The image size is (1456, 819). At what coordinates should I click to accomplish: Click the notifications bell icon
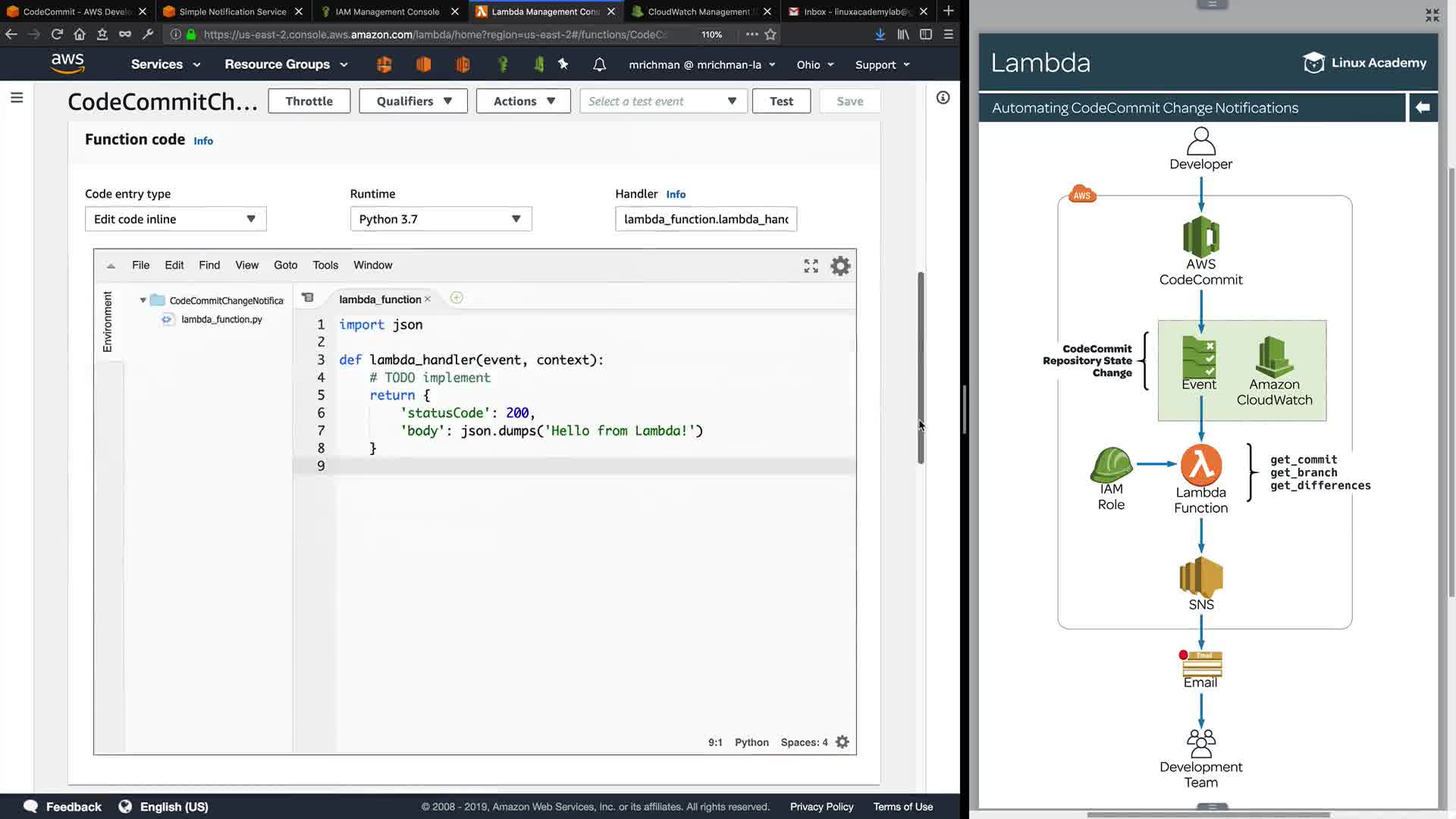[599, 65]
